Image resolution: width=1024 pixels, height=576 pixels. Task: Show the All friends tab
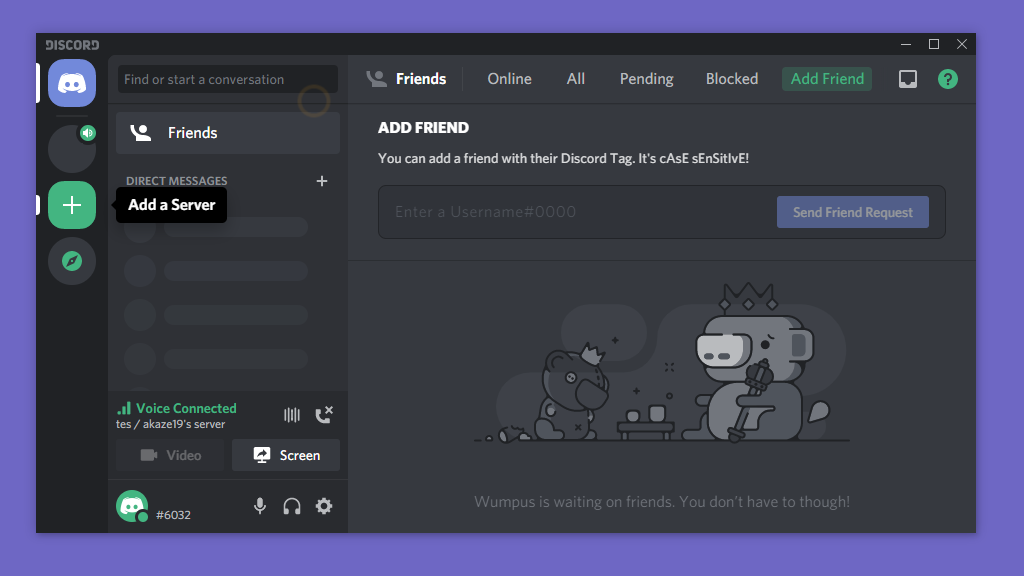pyautogui.click(x=576, y=79)
